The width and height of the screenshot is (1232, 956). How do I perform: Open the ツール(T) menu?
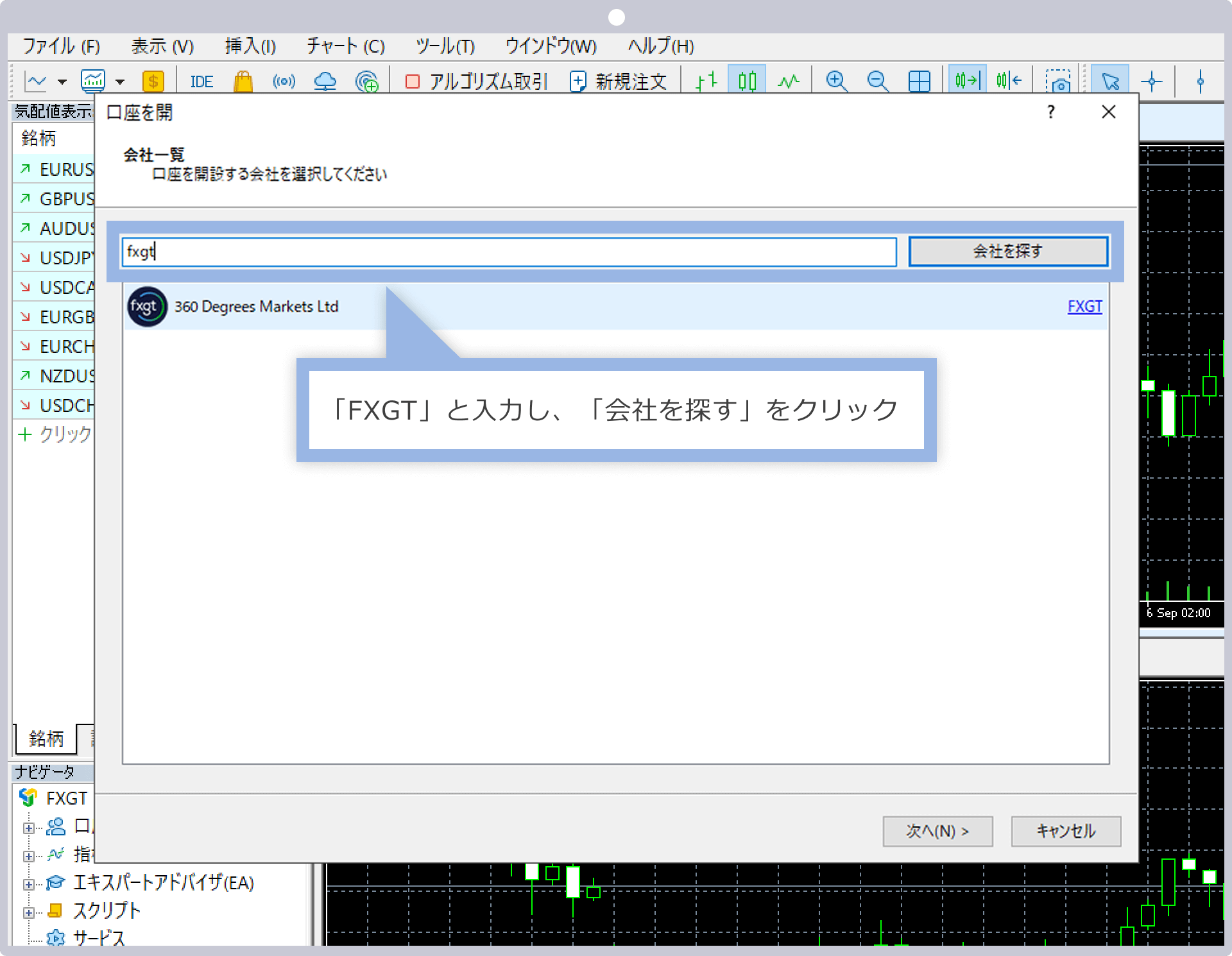click(x=445, y=47)
